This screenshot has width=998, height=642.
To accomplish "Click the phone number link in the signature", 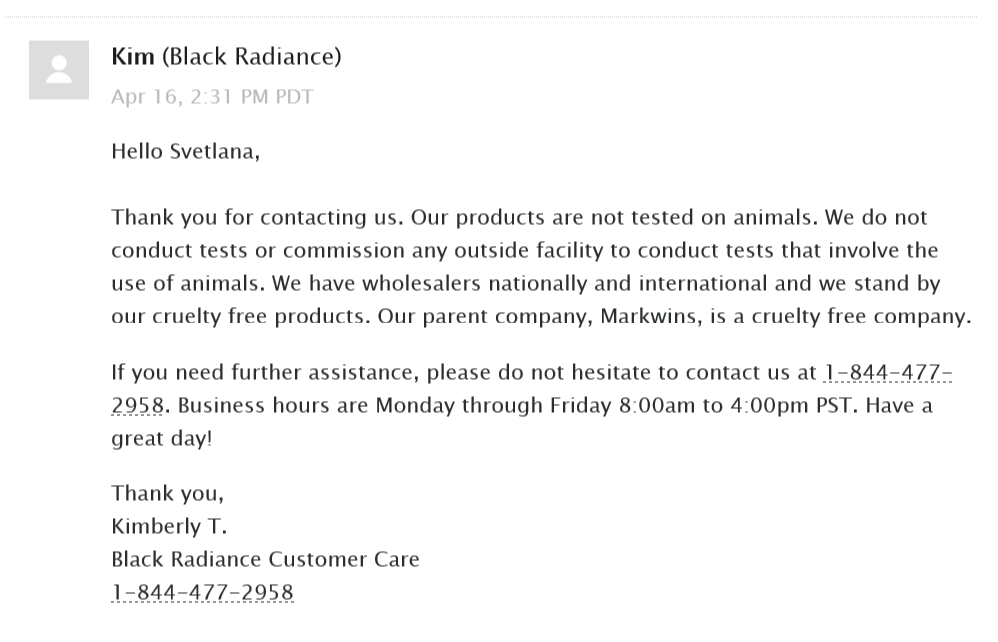I will (x=202, y=592).
